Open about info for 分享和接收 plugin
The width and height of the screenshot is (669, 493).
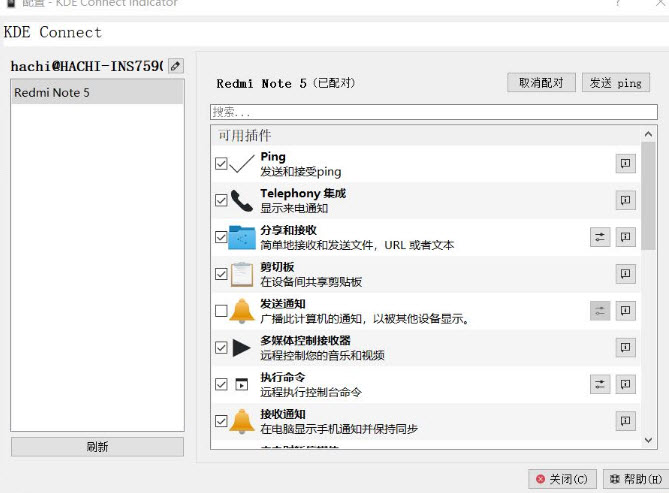point(625,237)
